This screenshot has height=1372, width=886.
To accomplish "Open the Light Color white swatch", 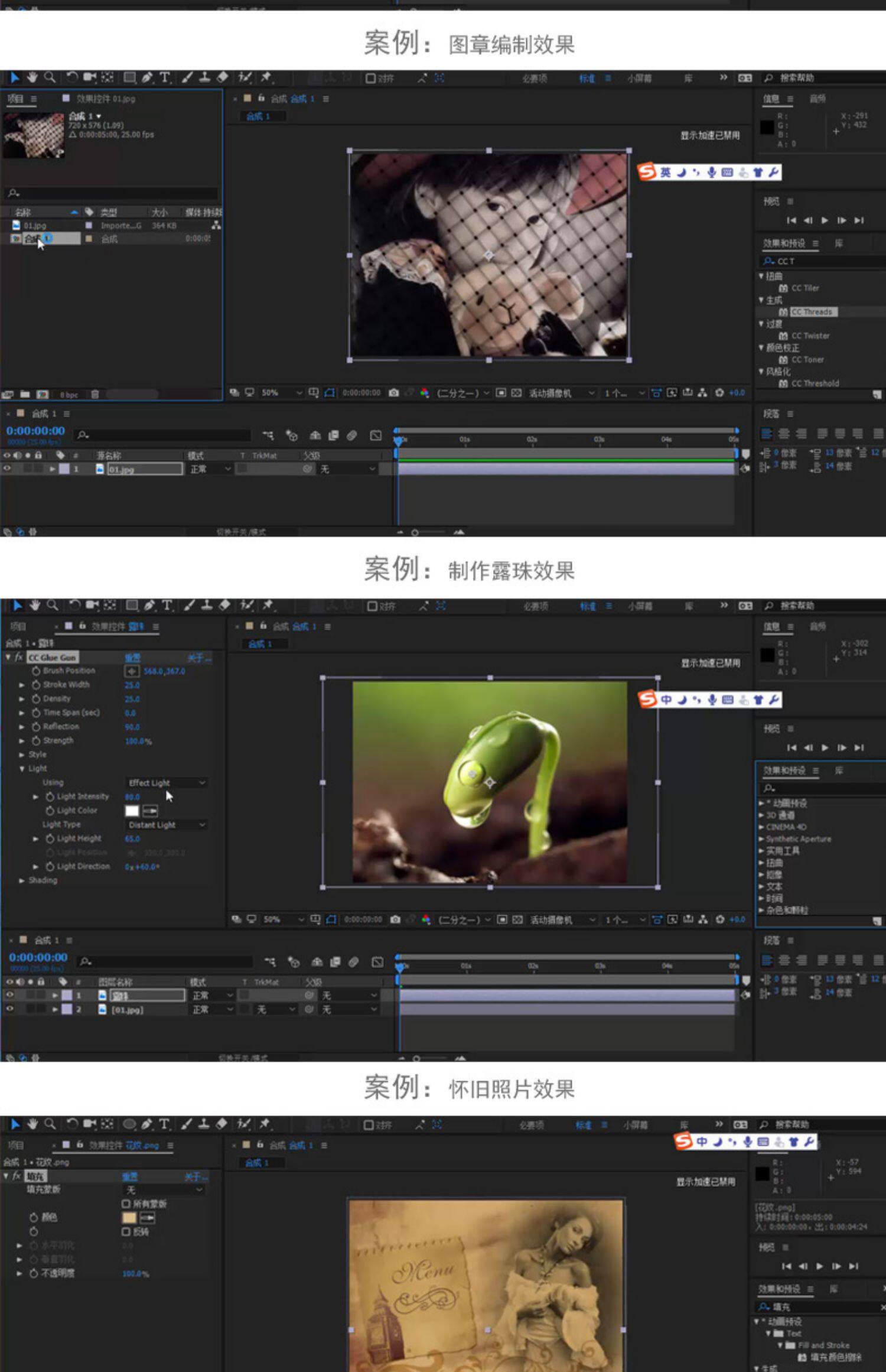I will [132, 811].
